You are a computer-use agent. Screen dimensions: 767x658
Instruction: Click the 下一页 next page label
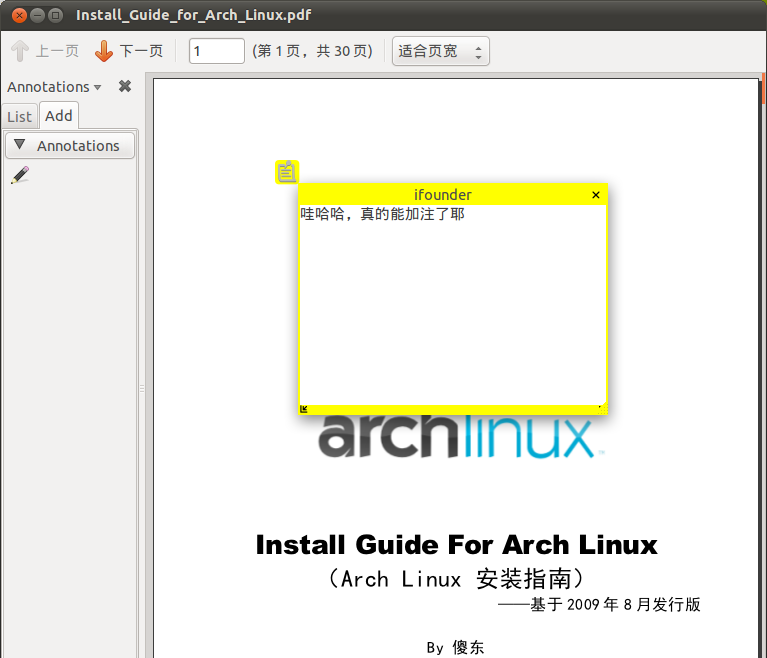coord(141,51)
